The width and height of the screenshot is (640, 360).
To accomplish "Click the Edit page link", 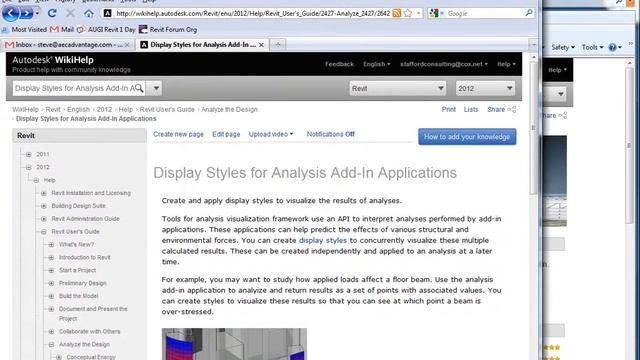I will [226, 134].
